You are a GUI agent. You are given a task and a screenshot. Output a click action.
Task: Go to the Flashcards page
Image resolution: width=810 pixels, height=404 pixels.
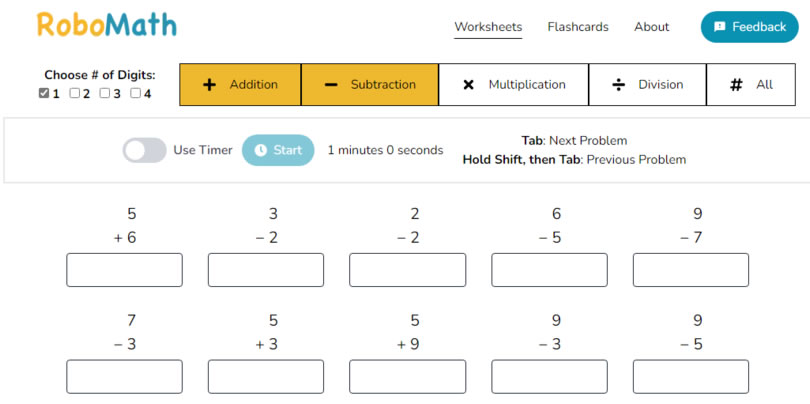[578, 27]
